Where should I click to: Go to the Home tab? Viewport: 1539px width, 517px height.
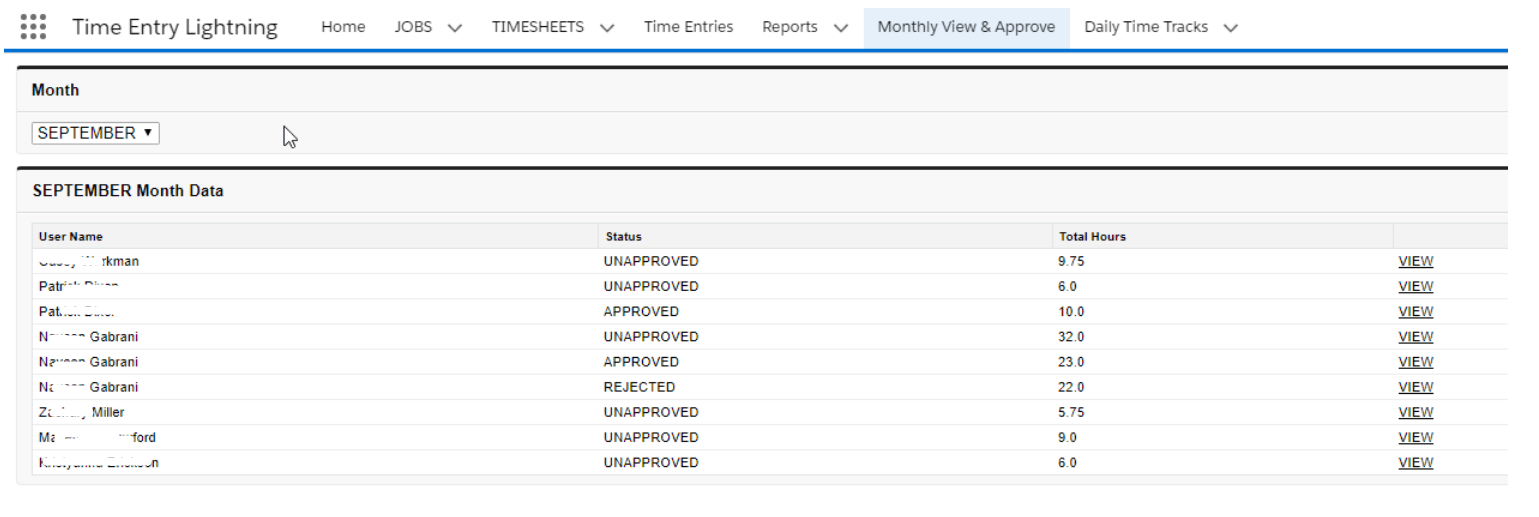(x=343, y=27)
